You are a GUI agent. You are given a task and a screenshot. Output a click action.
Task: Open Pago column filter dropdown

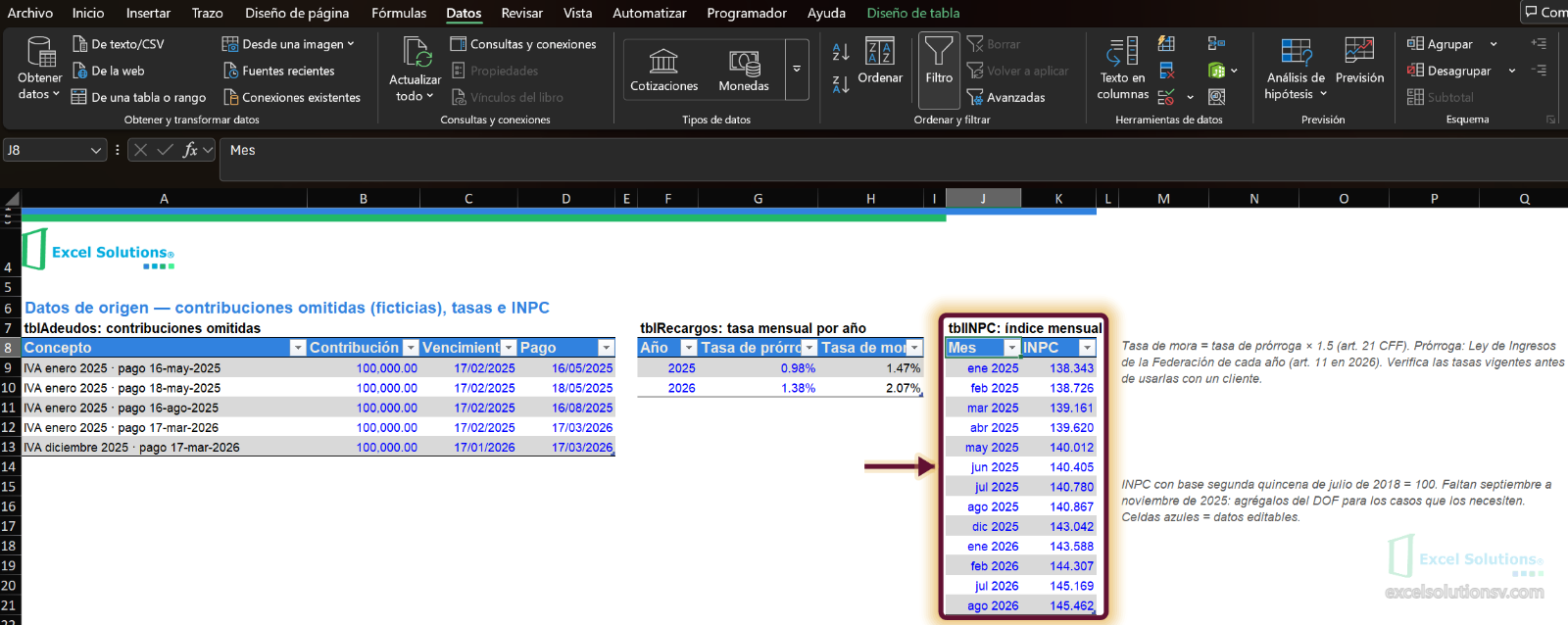tap(606, 348)
